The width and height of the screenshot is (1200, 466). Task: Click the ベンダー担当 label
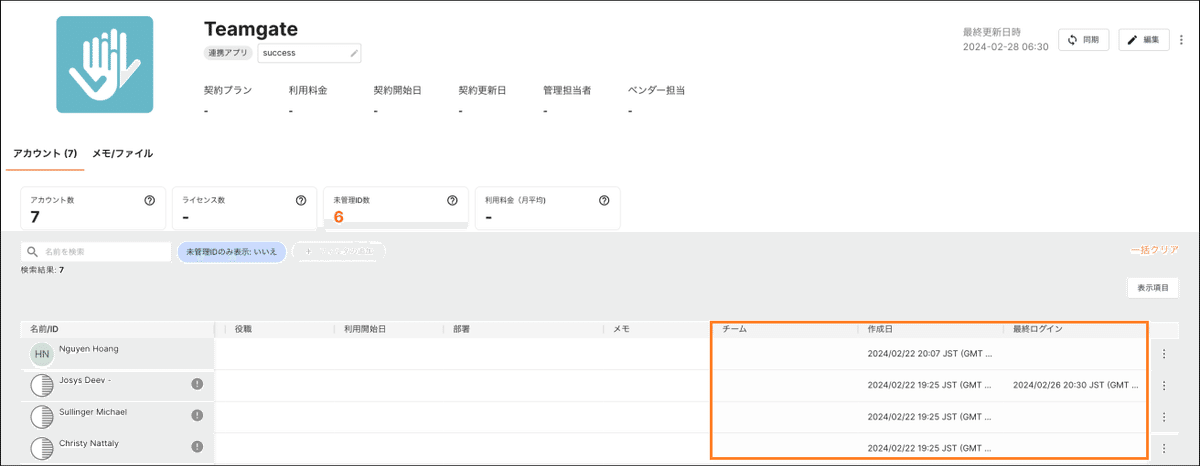(x=656, y=90)
